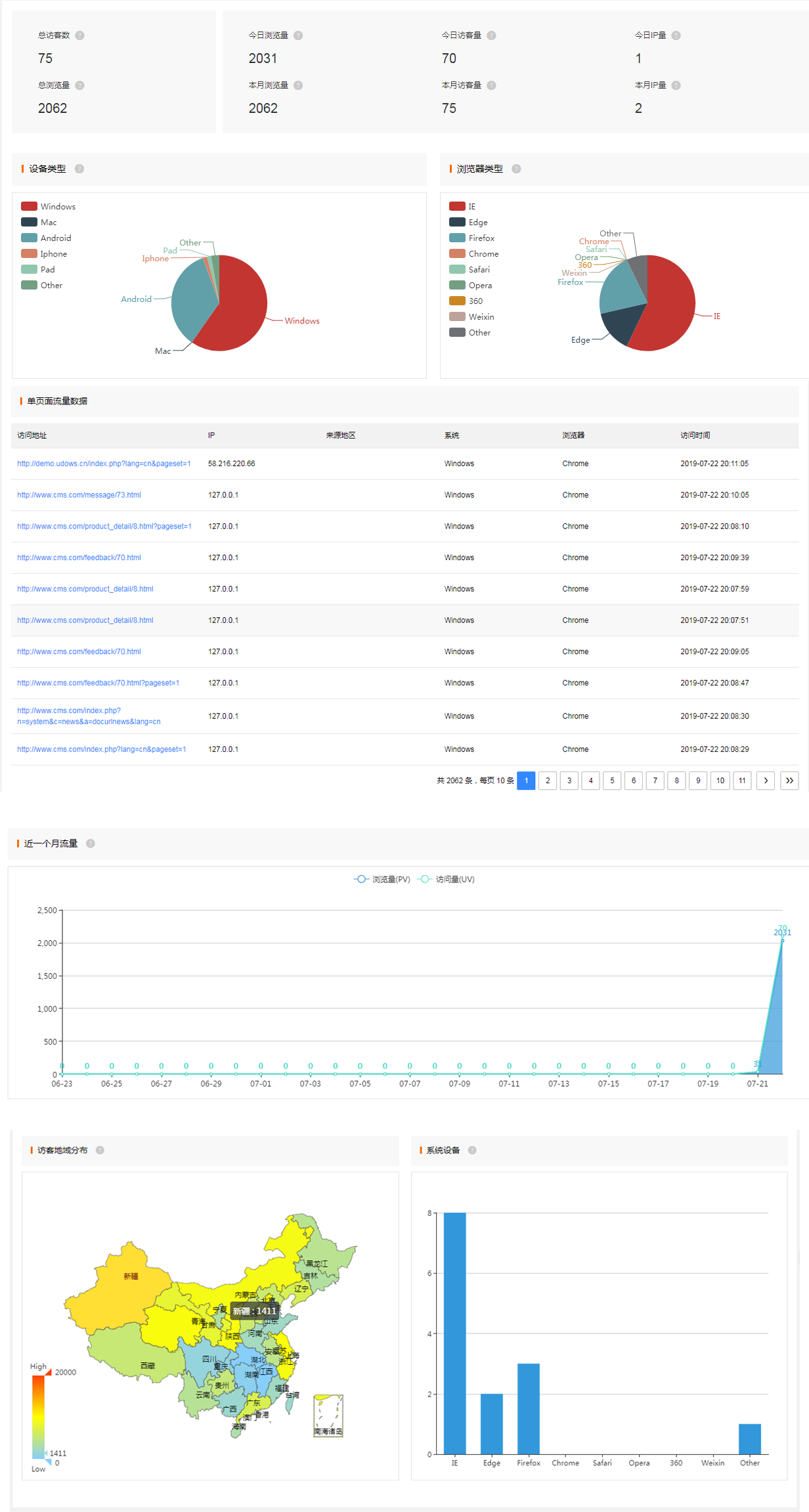This screenshot has height=1512, width=809.
Task: Toggle Pad legend in device chart
Action: [x=38, y=270]
